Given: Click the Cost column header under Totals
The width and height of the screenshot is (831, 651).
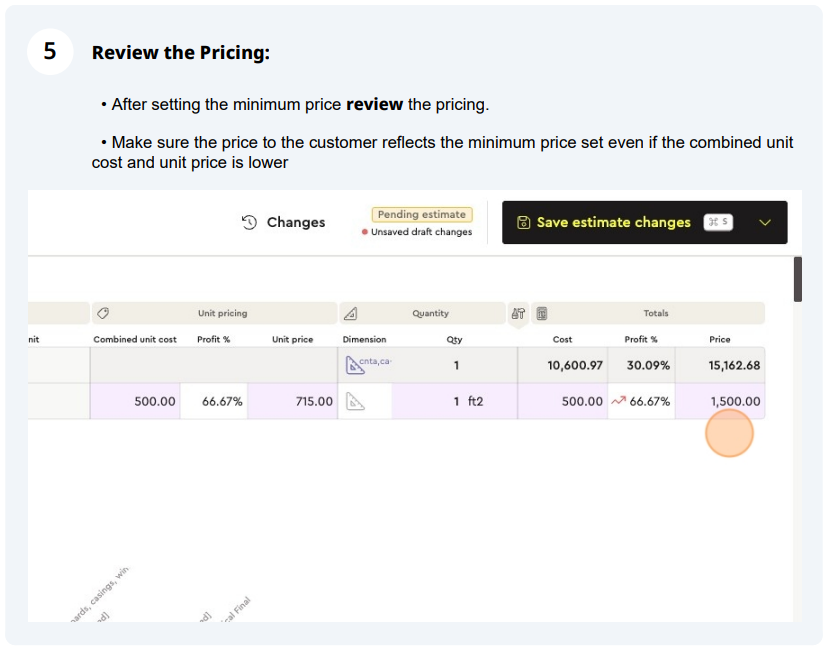Looking at the screenshot, I should pos(562,339).
